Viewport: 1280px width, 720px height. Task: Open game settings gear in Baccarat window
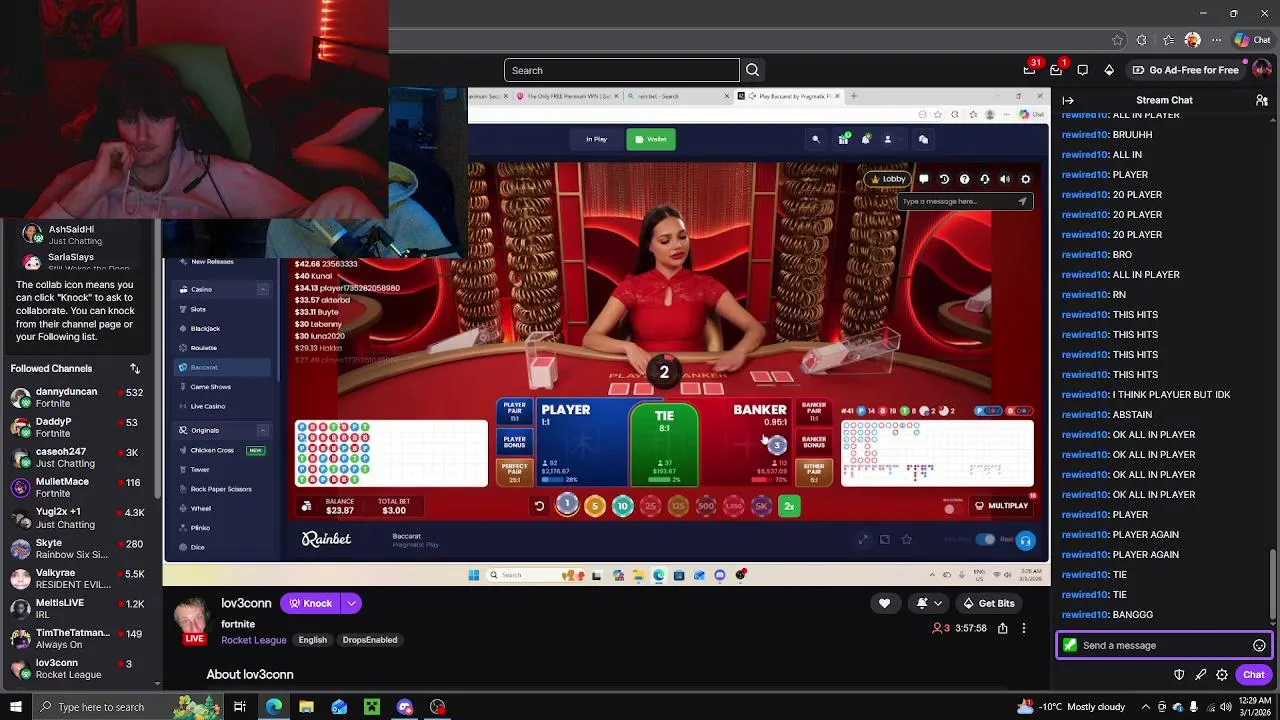(x=1025, y=179)
